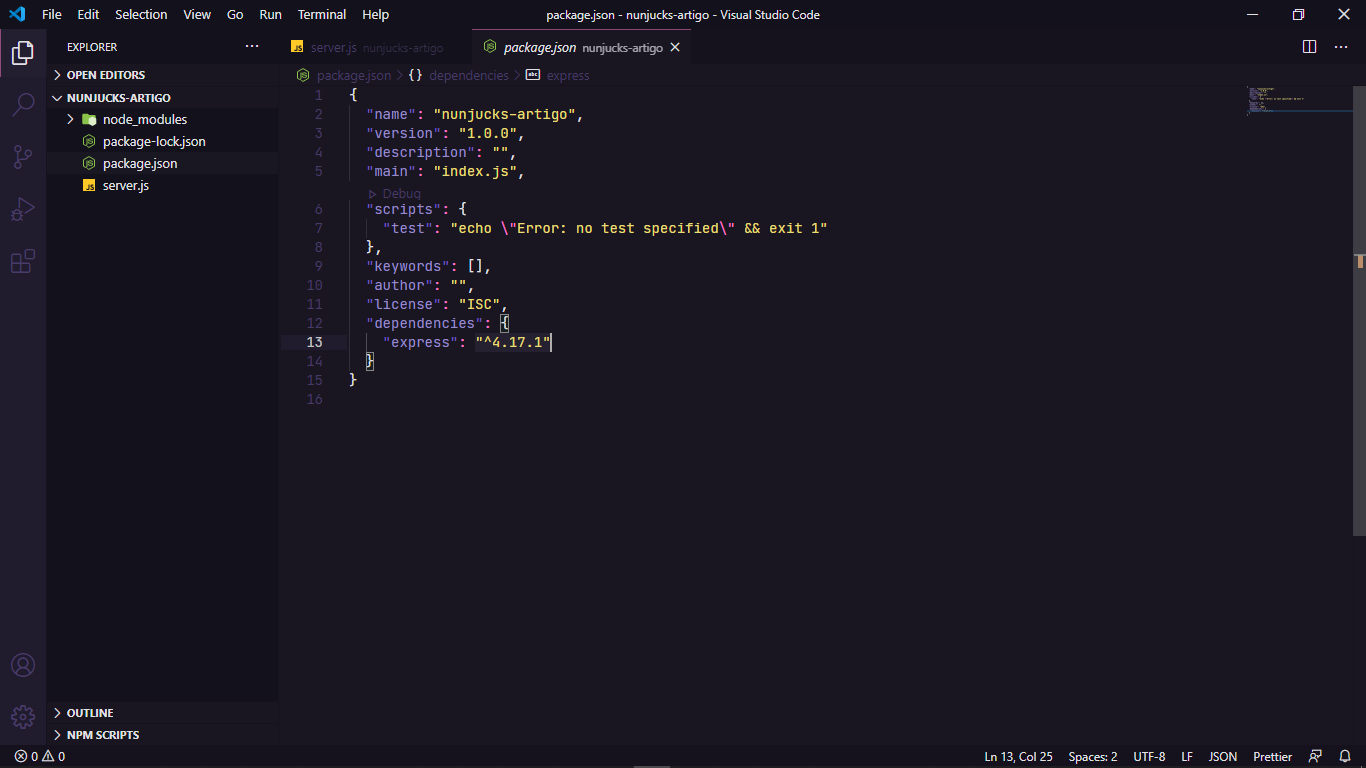Viewport: 1366px width, 768px height.
Task: Collapse the NUNJUCKS-ARTIGO folder section
Action: point(162,98)
